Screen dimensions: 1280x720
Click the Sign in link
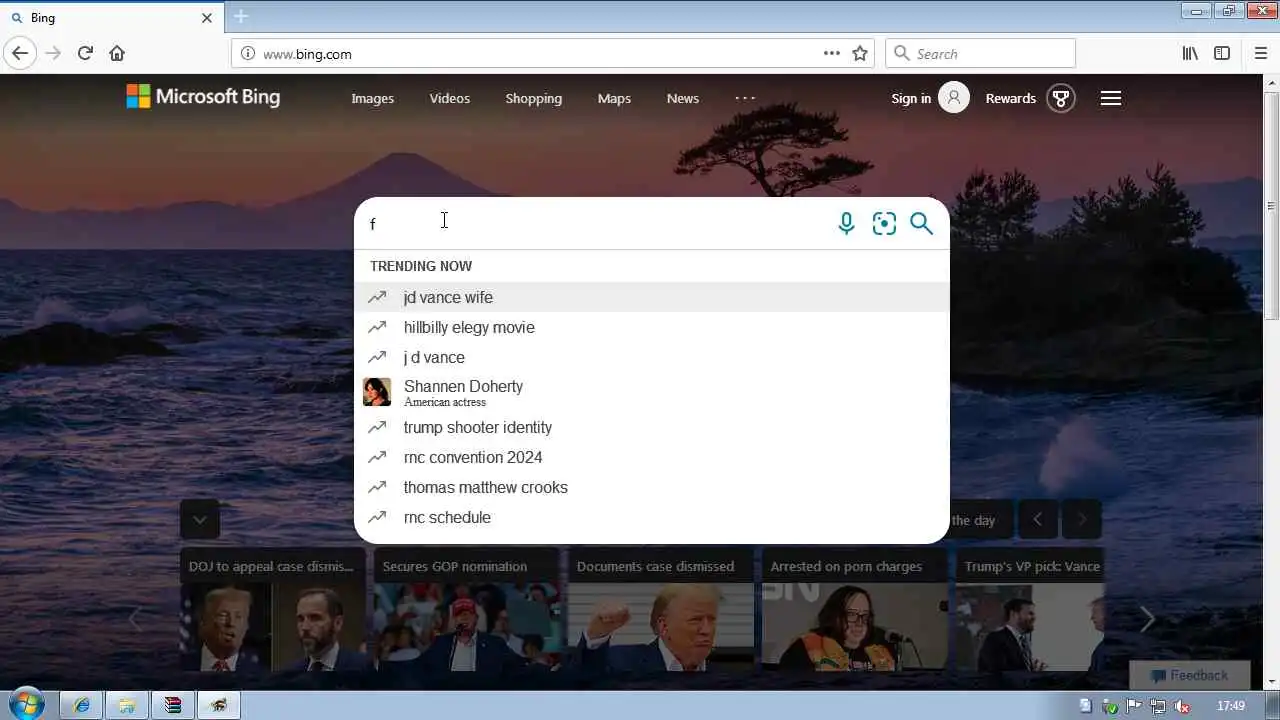click(911, 98)
